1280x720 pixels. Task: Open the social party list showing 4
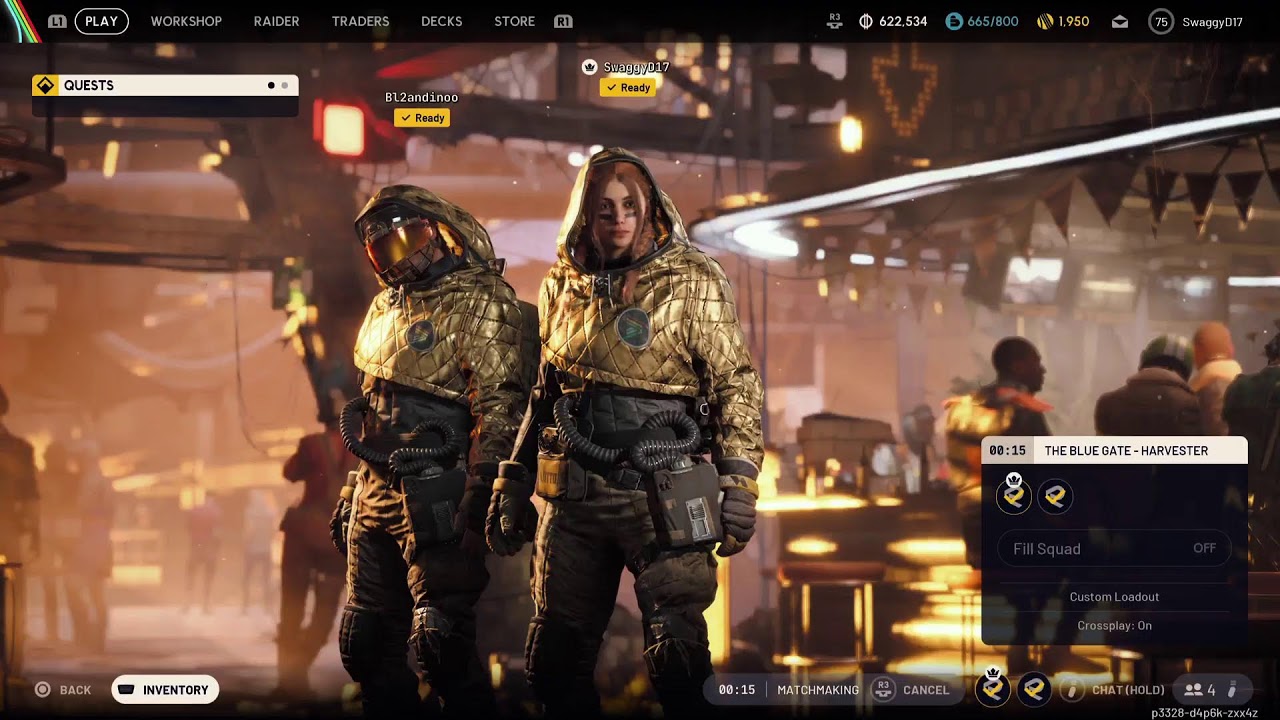point(1199,690)
